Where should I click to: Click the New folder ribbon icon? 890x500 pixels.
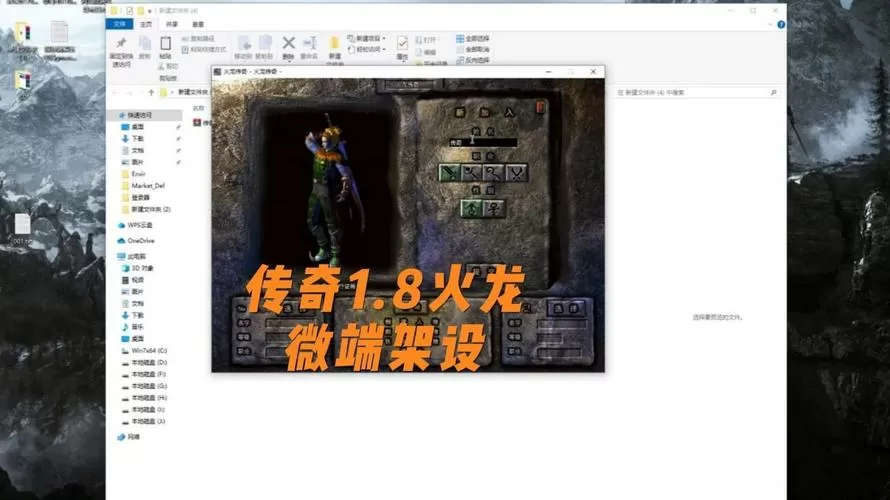pos(335,51)
